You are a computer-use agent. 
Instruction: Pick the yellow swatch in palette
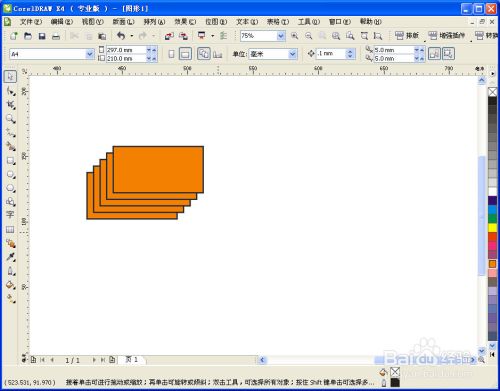(492, 228)
